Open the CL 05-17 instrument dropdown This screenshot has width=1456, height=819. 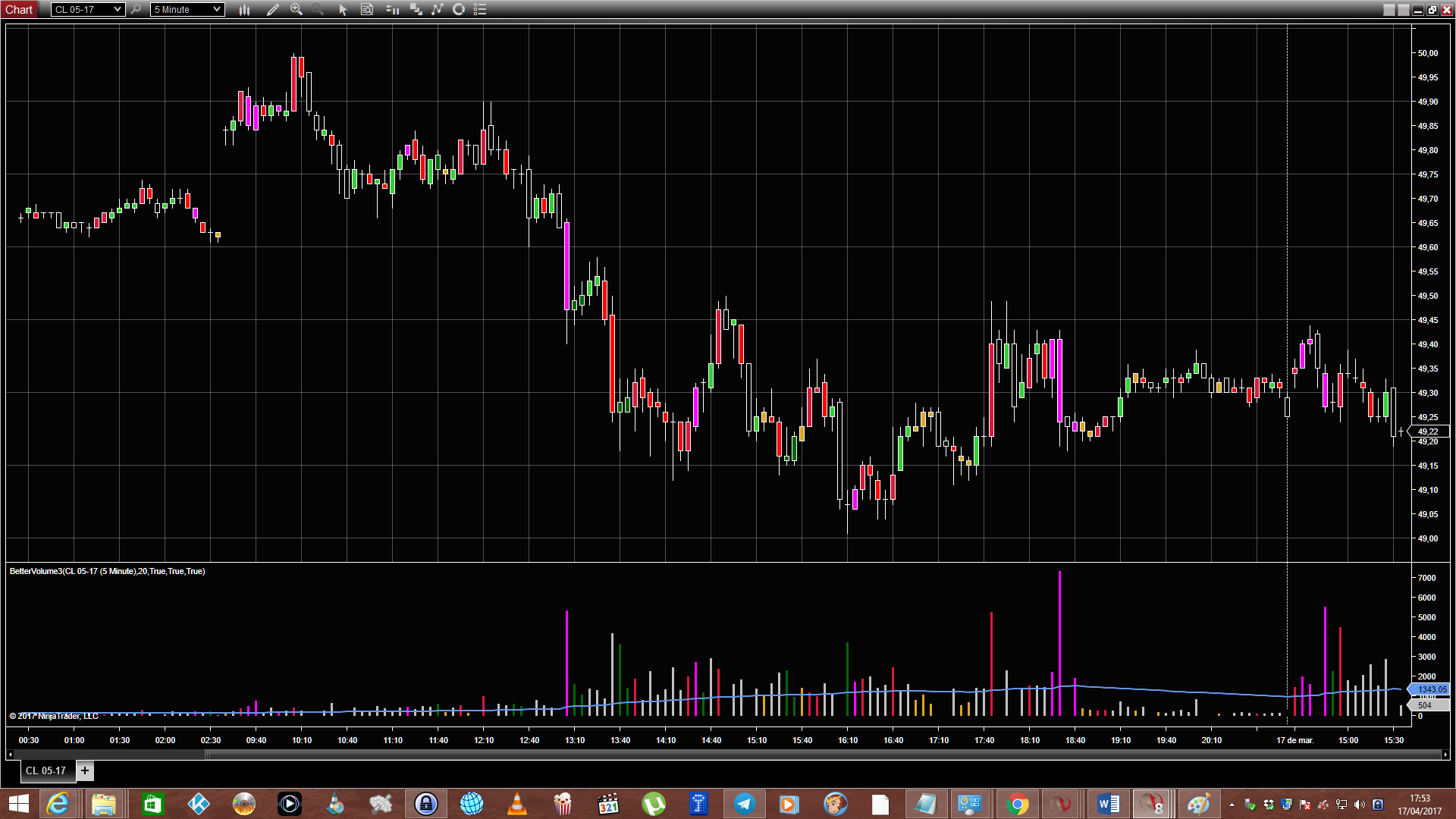(88, 10)
